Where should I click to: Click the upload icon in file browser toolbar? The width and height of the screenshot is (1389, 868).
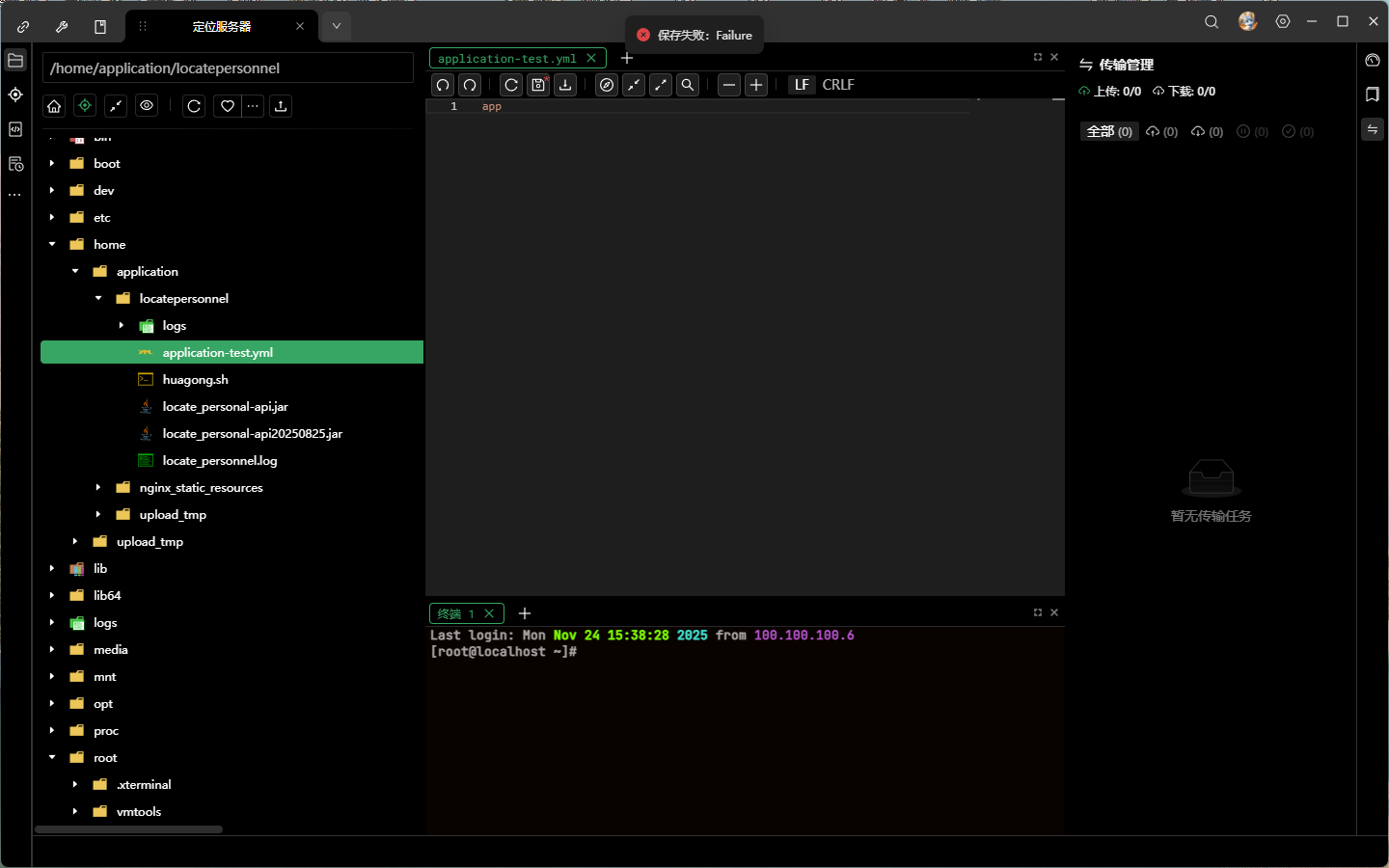tap(281, 106)
